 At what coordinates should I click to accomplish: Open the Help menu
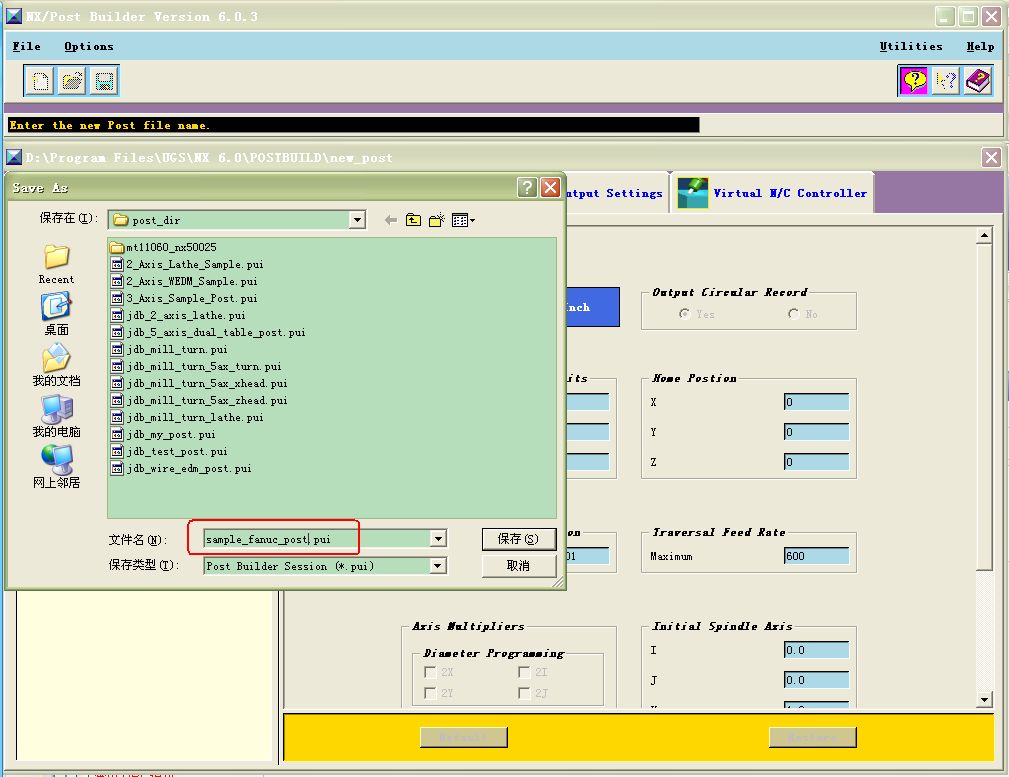(980, 46)
